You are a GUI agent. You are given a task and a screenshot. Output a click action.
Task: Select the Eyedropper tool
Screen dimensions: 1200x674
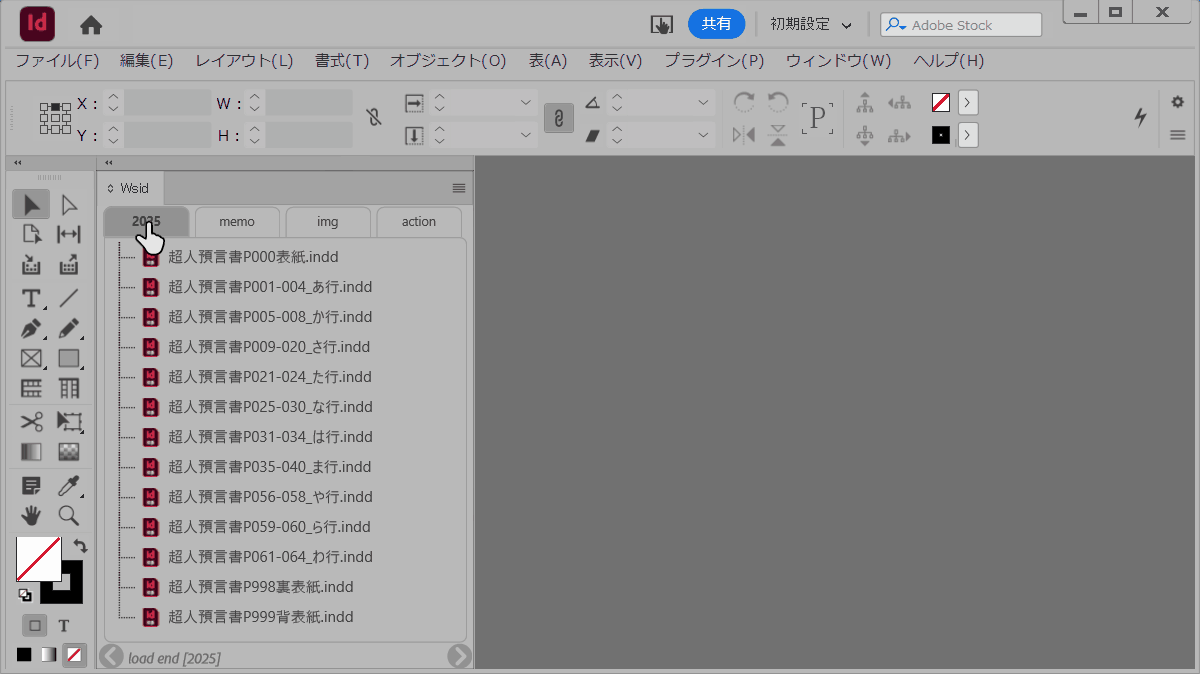pos(68,486)
